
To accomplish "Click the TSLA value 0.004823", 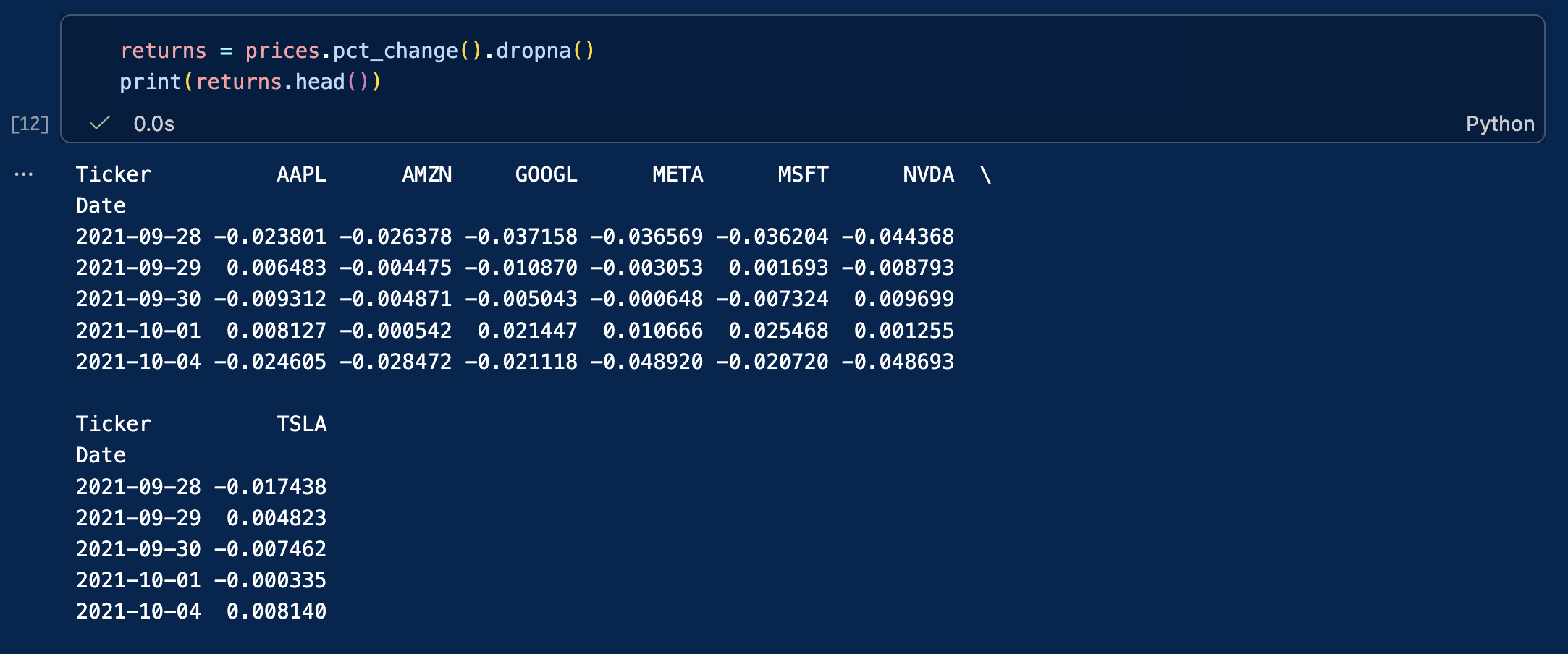I will click(x=277, y=518).
